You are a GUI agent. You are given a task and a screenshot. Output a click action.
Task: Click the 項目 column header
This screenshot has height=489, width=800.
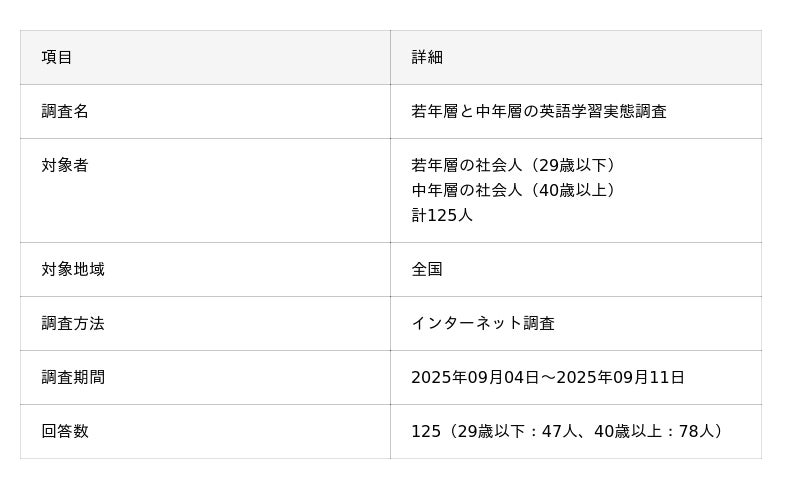57,57
